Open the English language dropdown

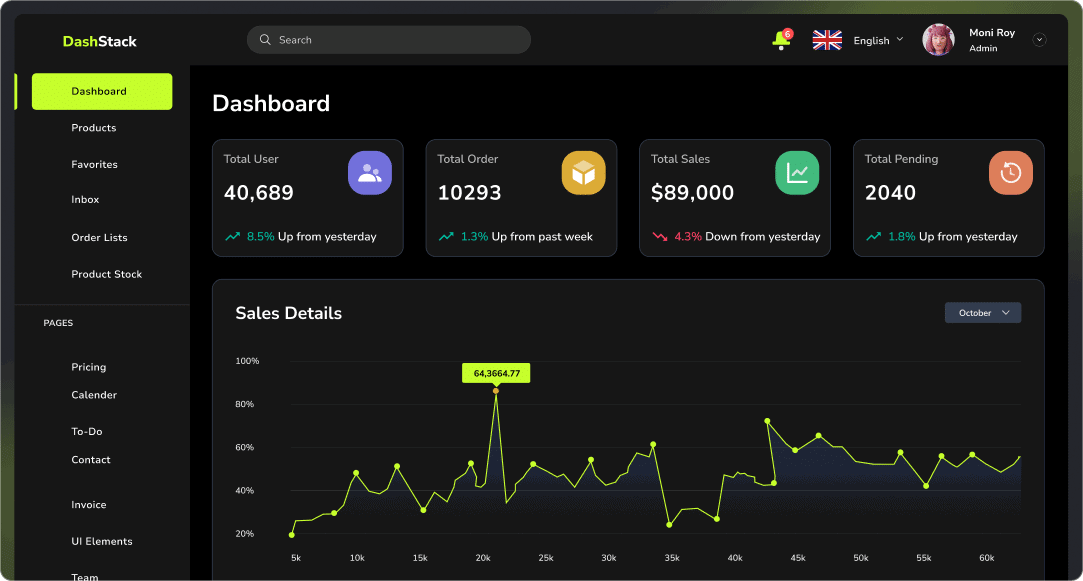(878, 40)
